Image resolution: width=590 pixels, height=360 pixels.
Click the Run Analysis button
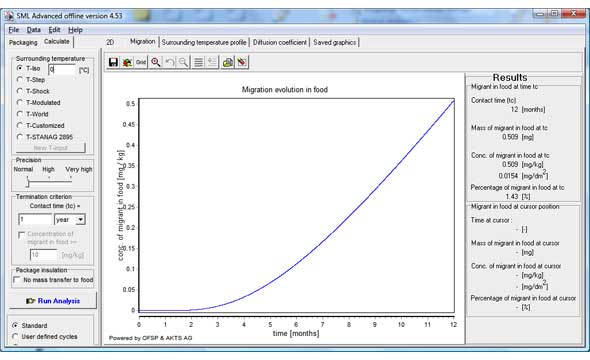tap(53, 301)
